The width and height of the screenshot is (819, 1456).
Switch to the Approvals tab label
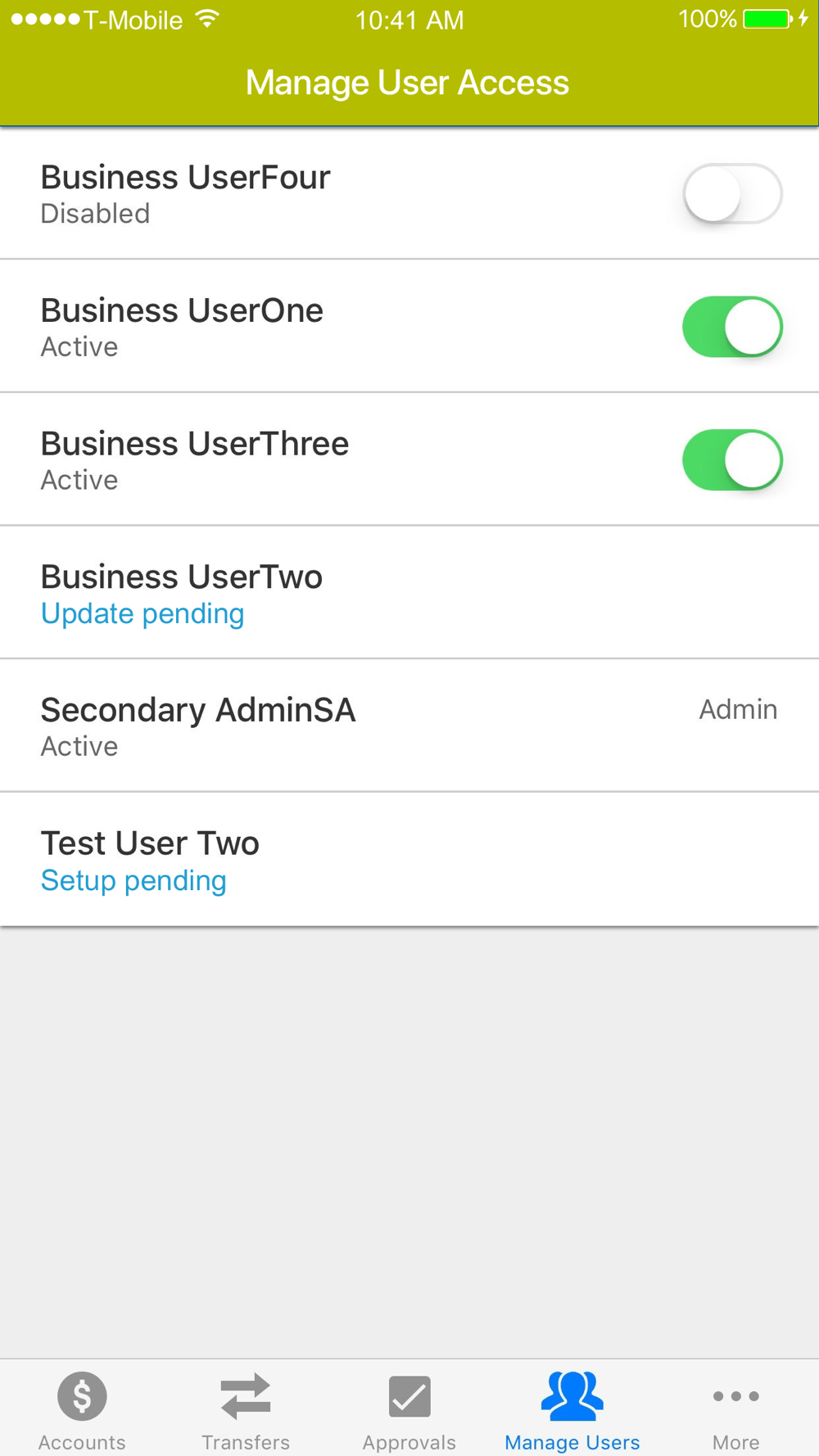coord(409,1442)
